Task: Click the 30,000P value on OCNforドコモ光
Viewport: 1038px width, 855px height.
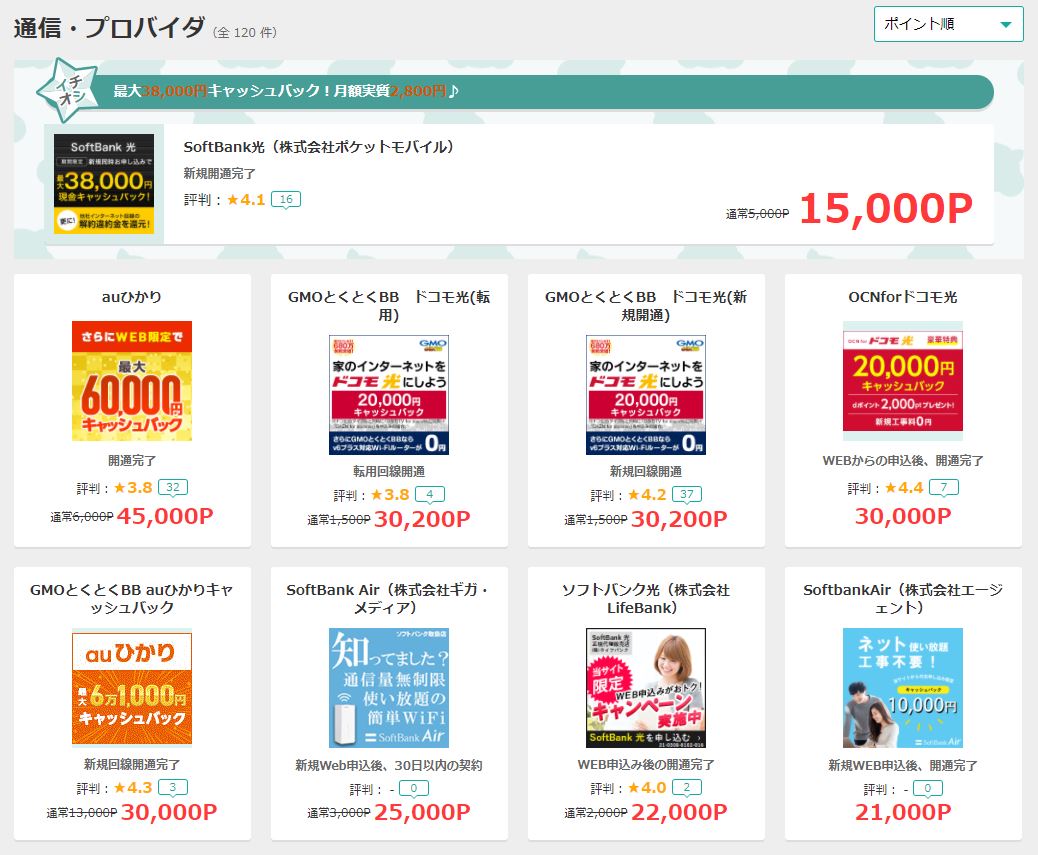Action: 903,516
